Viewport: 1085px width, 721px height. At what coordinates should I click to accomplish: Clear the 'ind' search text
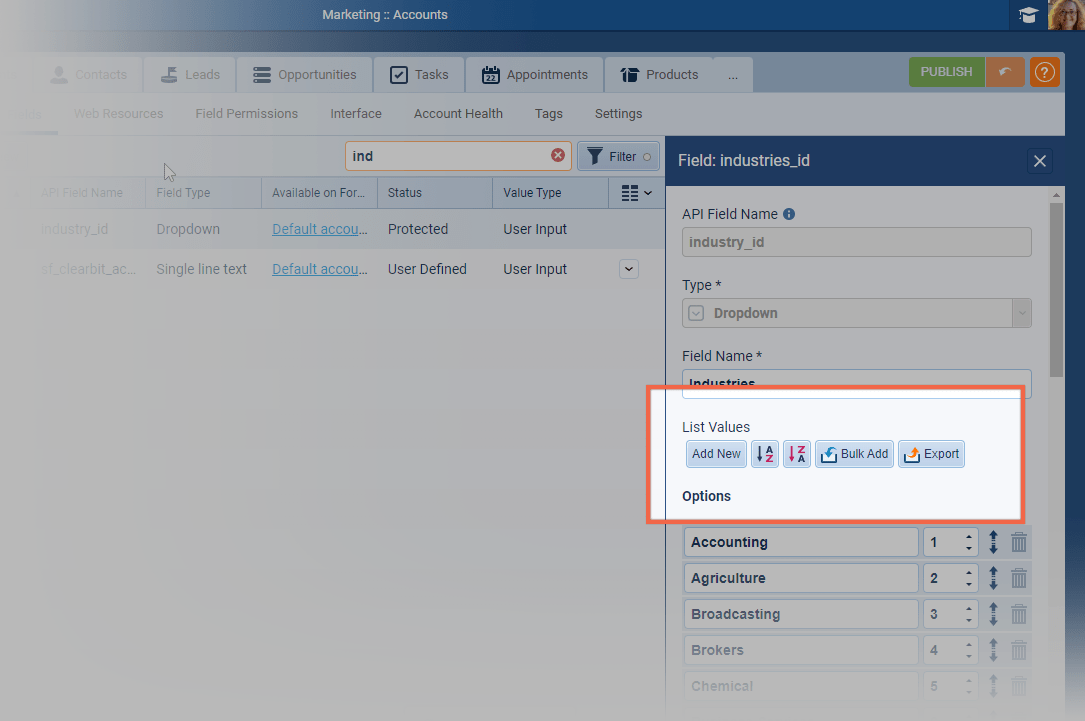[558, 156]
